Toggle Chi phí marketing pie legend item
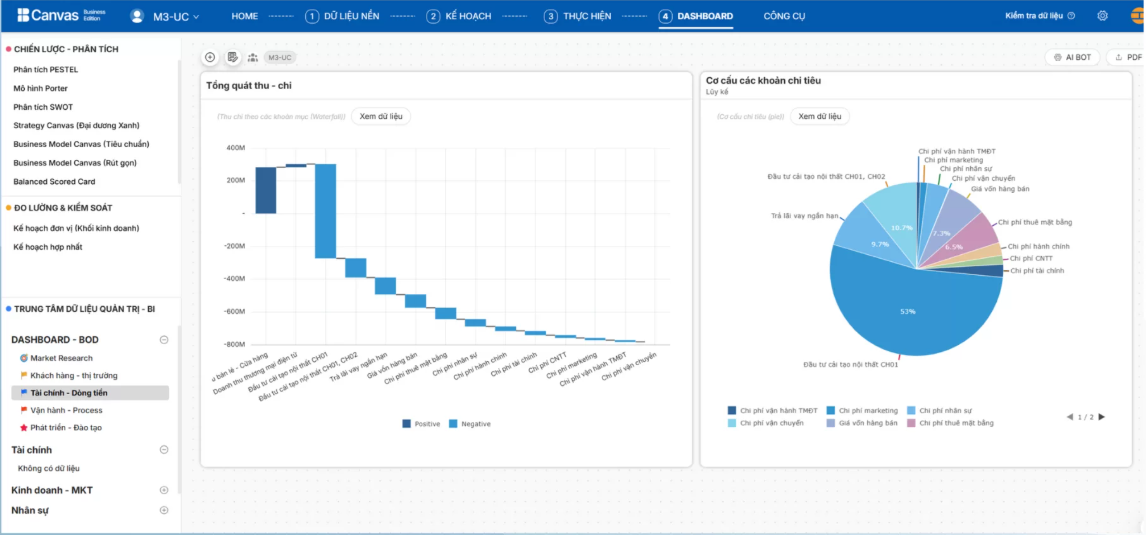Viewport: 1146px width, 535px height. [862, 411]
